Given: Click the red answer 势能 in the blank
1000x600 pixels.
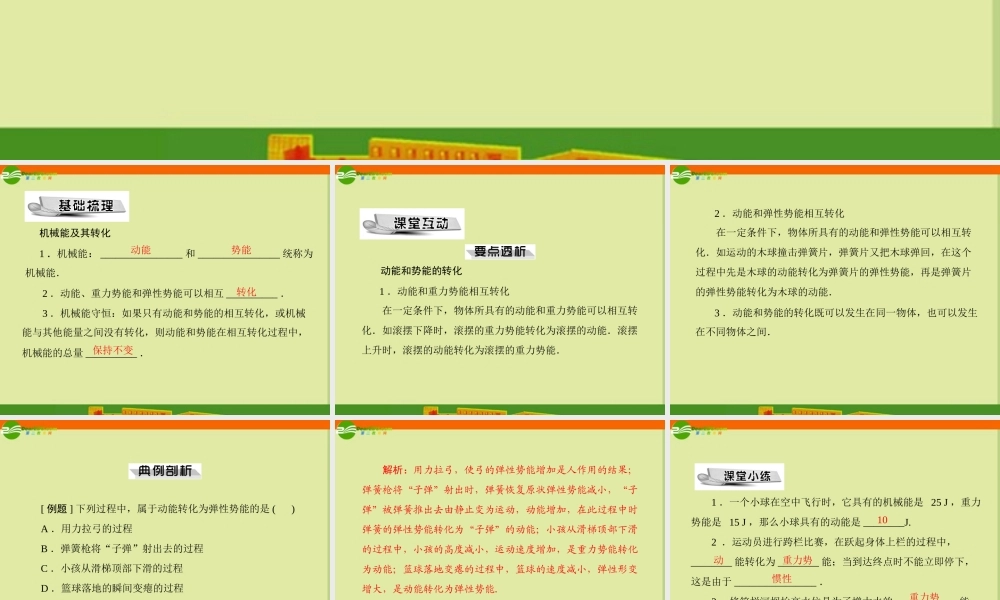Looking at the screenshot, I should click(x=241, y=250).
